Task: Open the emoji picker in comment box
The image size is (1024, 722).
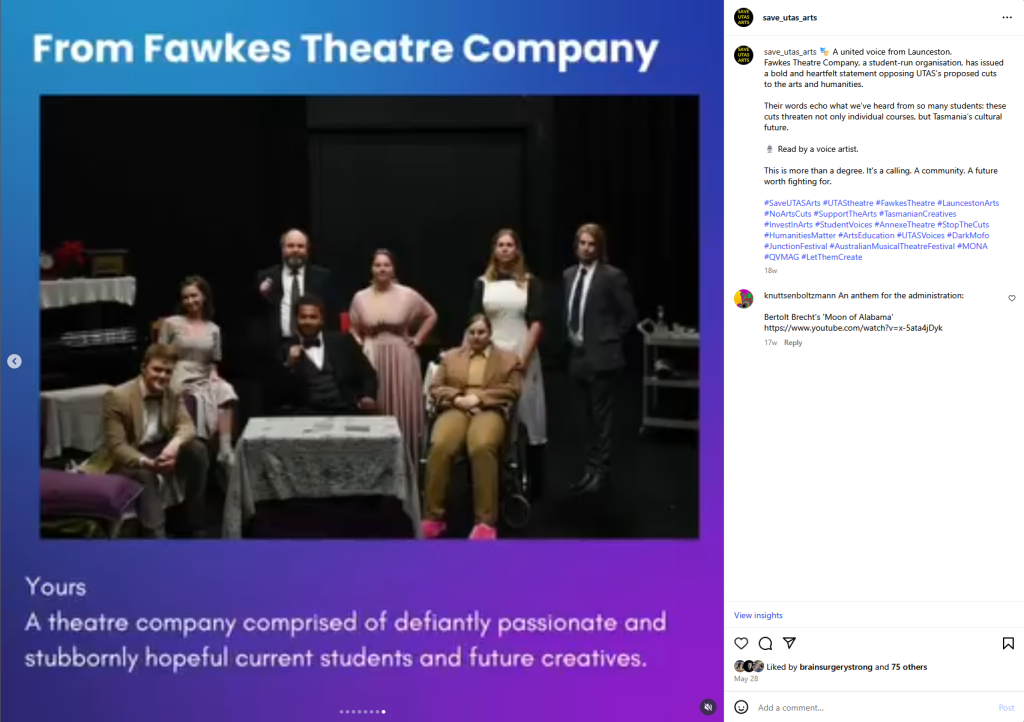Action: point(741,707)
